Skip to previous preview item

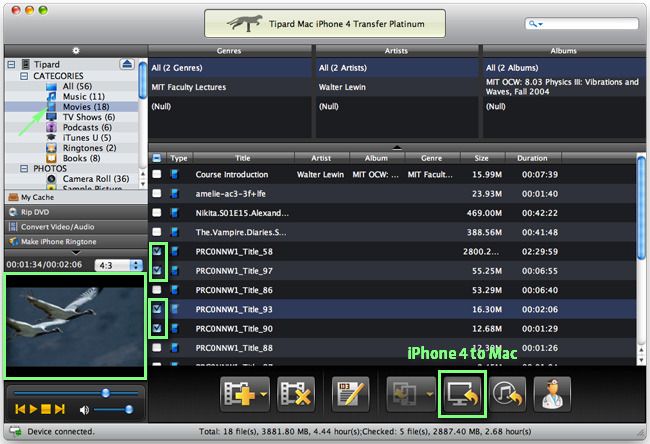pyautogui.click(x=20, y=410)
